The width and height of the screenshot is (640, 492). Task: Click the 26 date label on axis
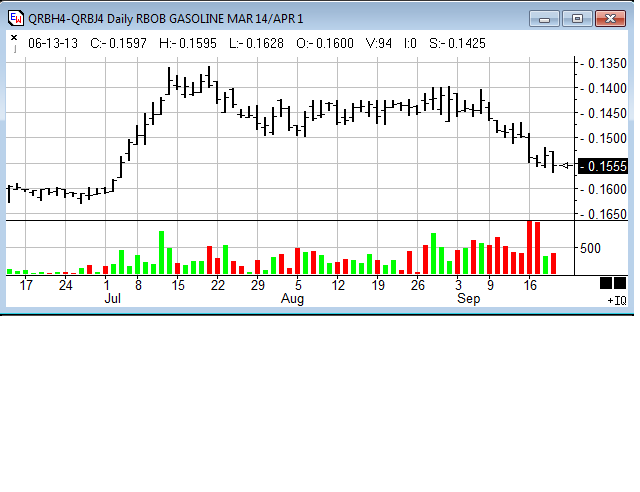click(x=418, y=285)
